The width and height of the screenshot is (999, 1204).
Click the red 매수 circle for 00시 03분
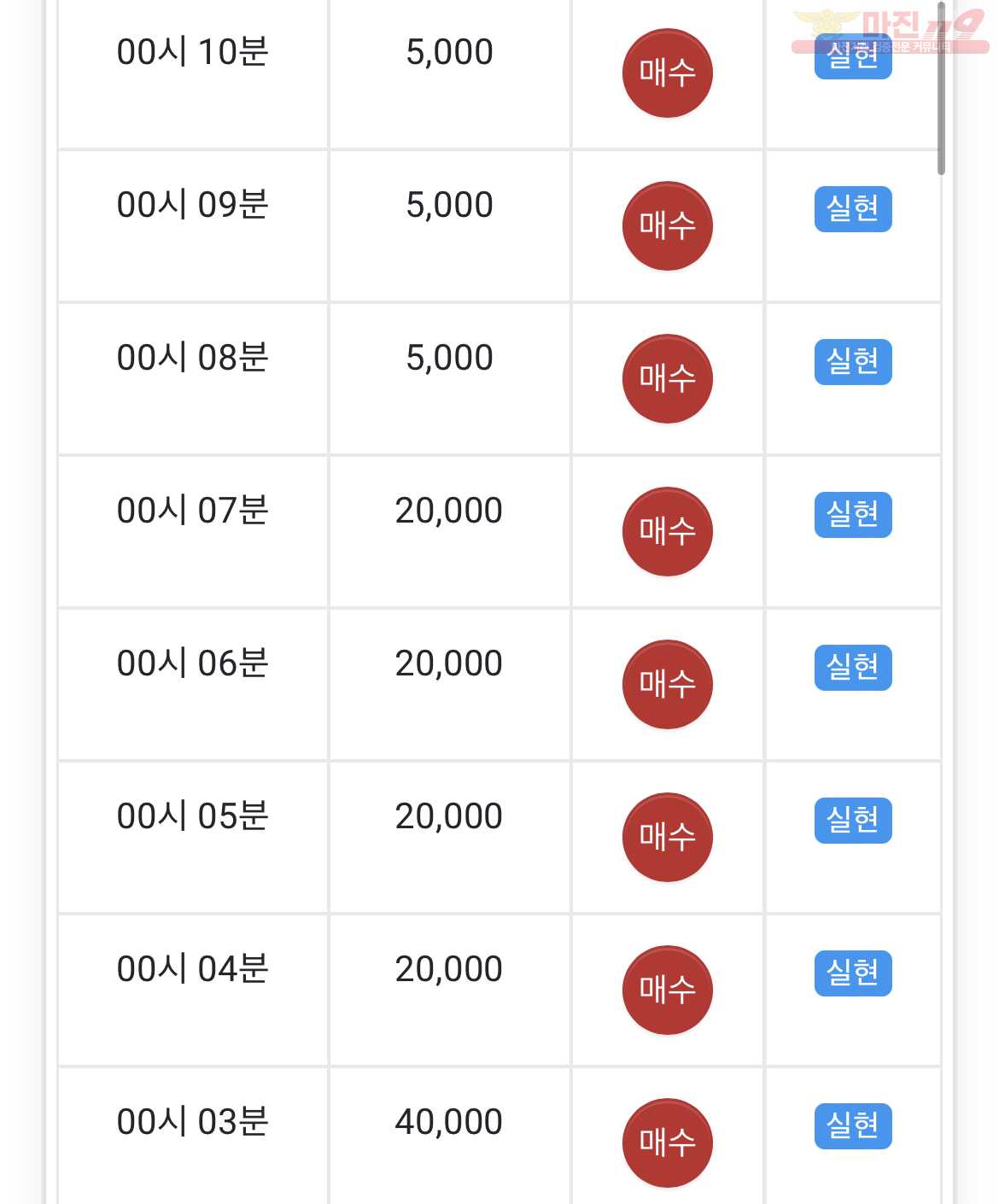[x=667, y=1143]
